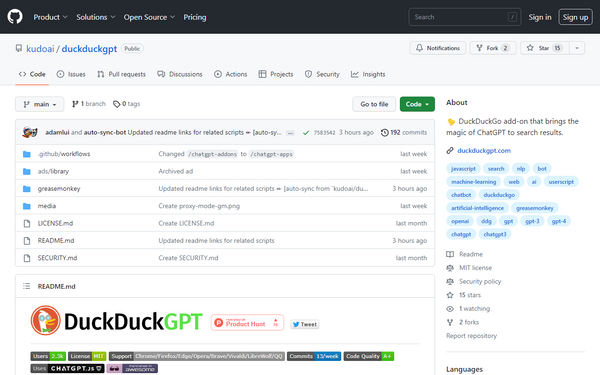Select the artificial-intelligence topic tag

(477, 208)
